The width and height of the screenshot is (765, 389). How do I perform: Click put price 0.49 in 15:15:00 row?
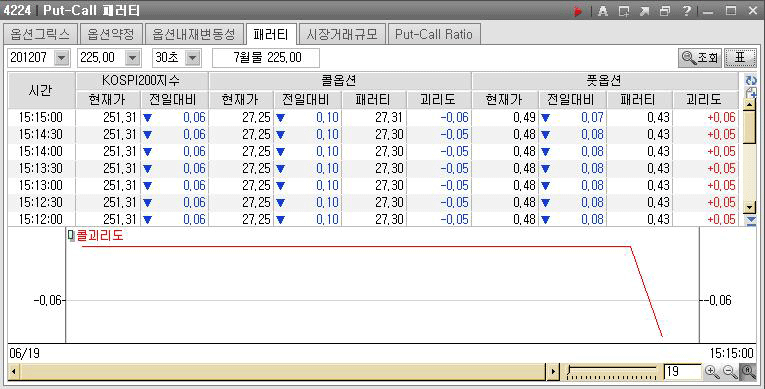point(524,117)
